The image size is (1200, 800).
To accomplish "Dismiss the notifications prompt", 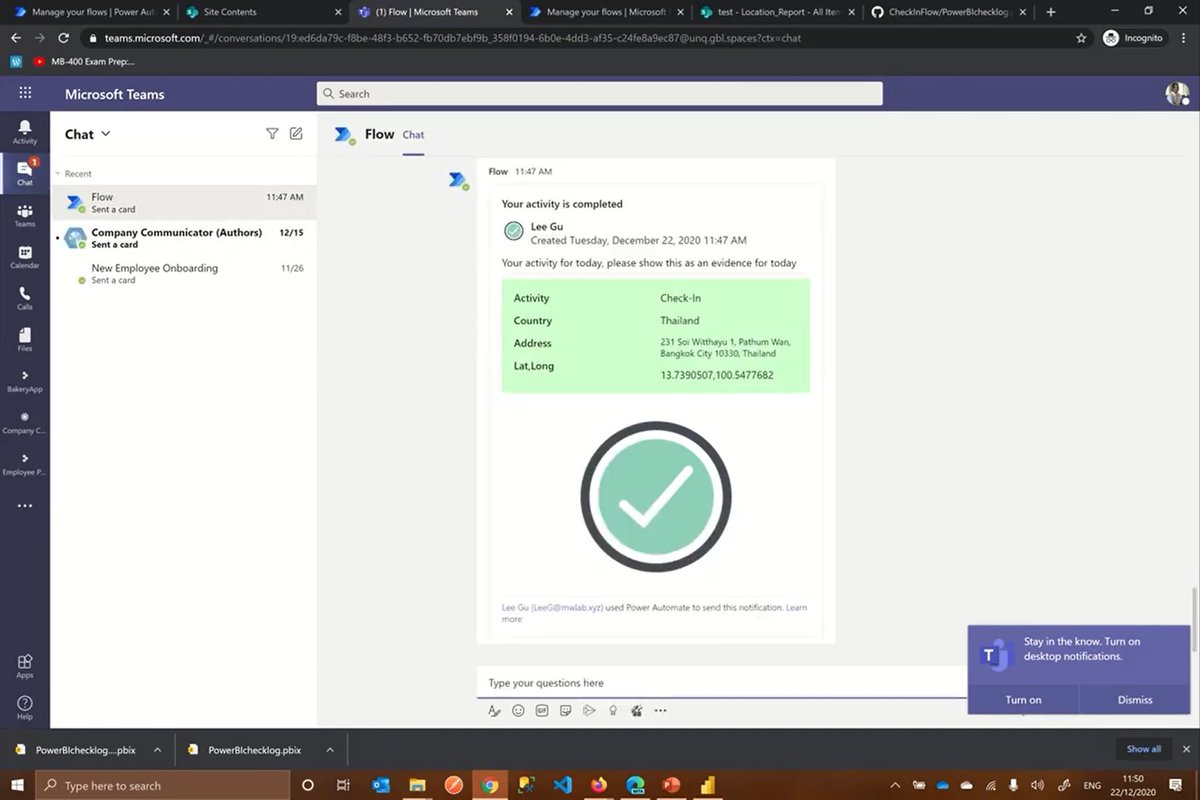I will coord(1135,700).
